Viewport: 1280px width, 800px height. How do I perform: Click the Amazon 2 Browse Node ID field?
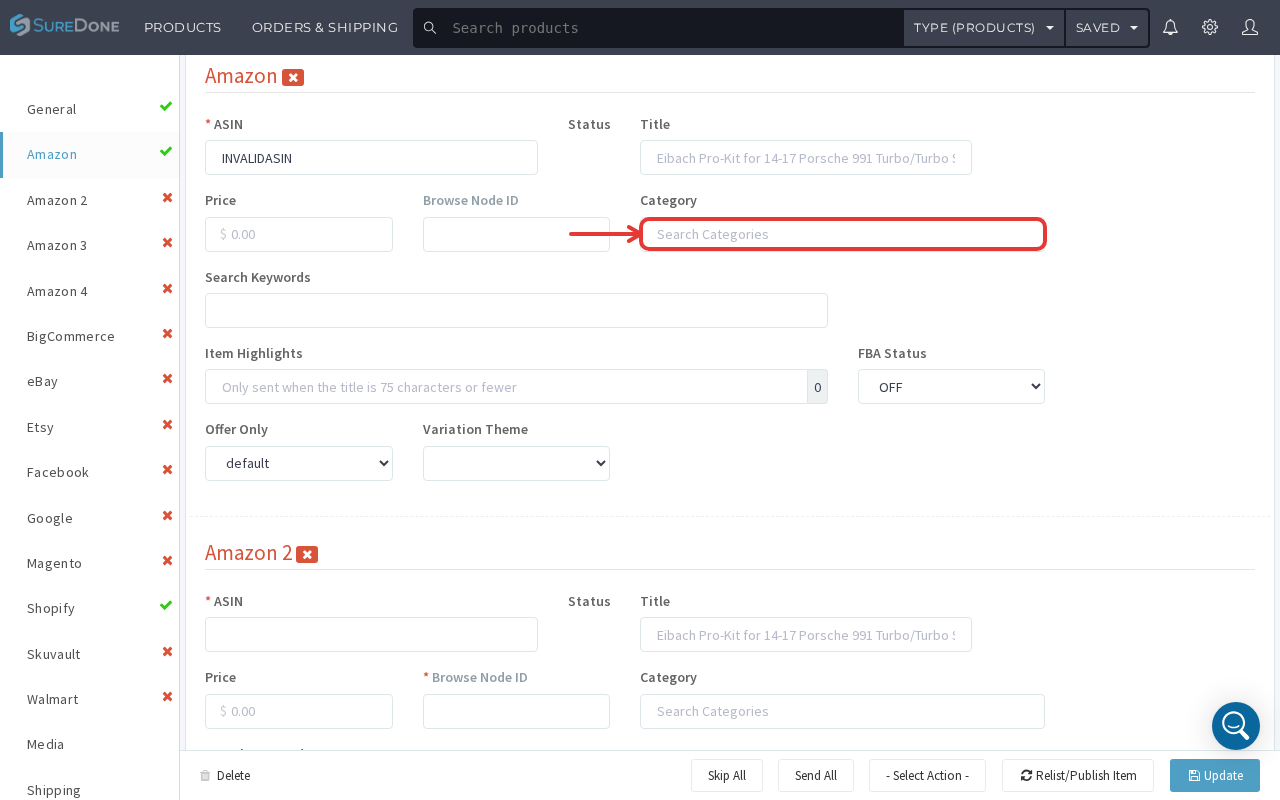516,711
